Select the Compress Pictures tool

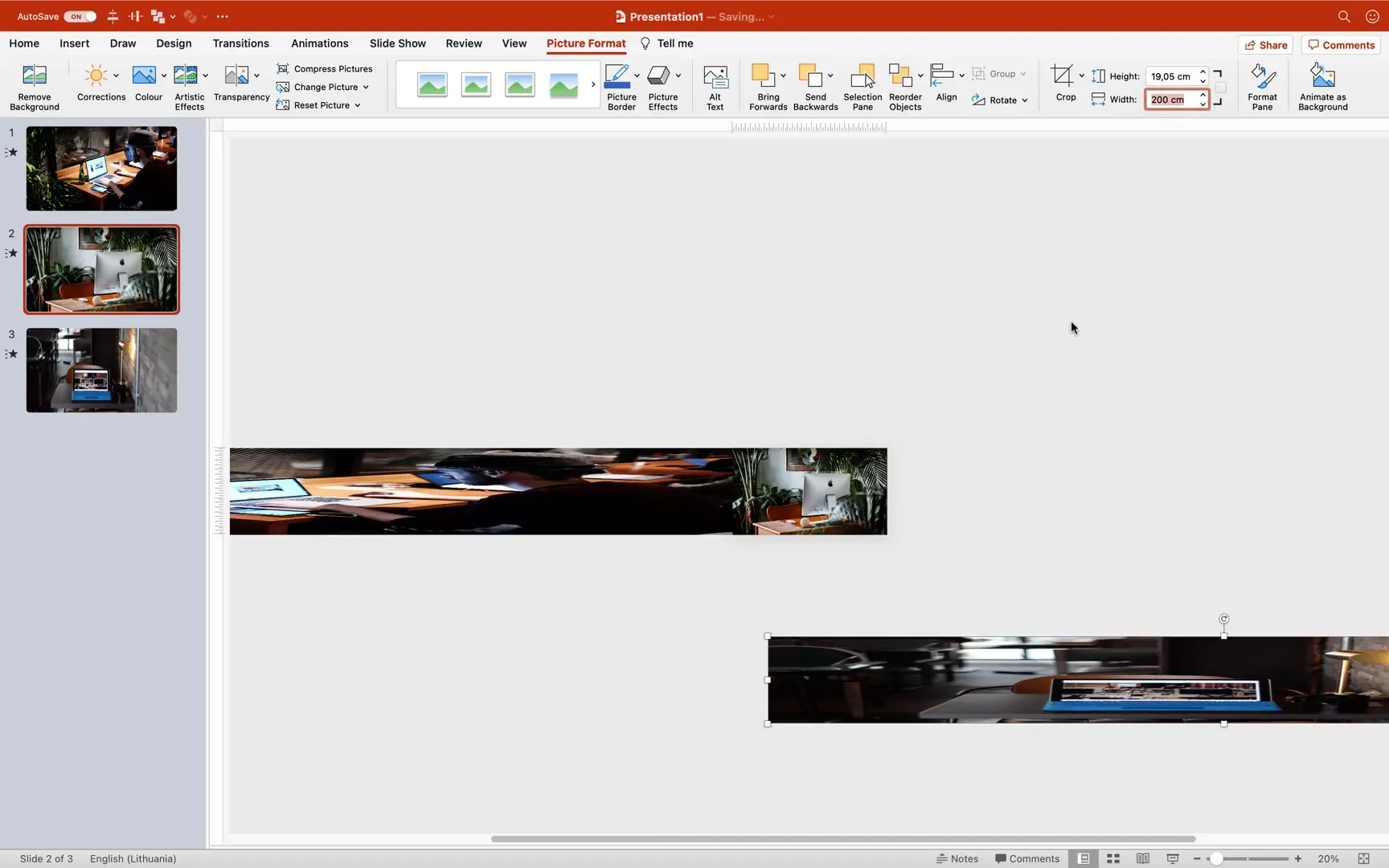[326, 68]
